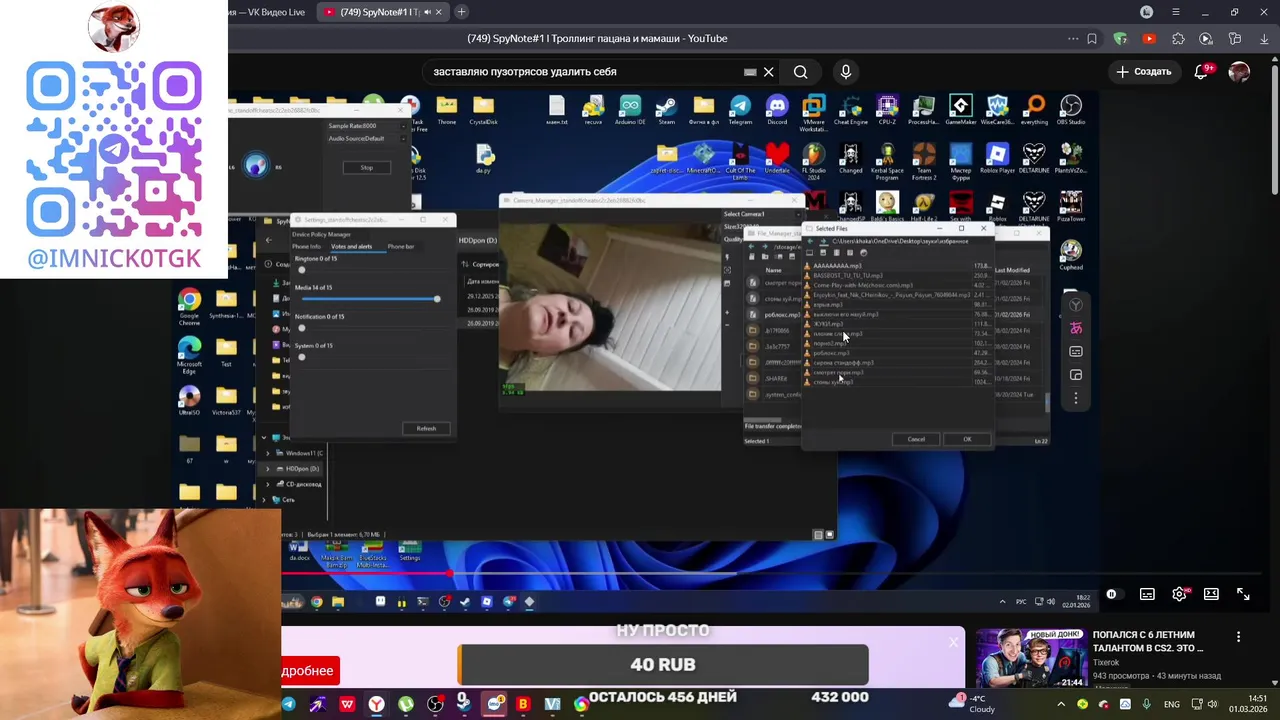
Task: Click the Создать create button
Action: [1143, 72]
